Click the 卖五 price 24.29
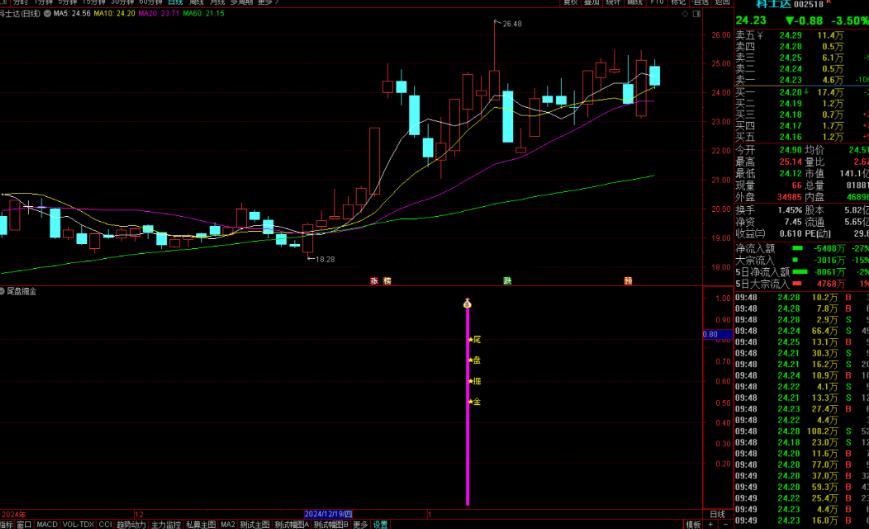This screenshot has height=529, width=869. 790,35
